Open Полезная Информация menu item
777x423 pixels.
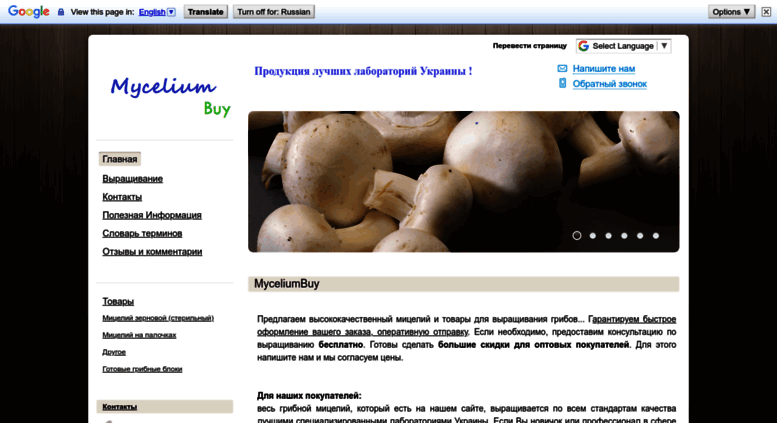(152, 215)
